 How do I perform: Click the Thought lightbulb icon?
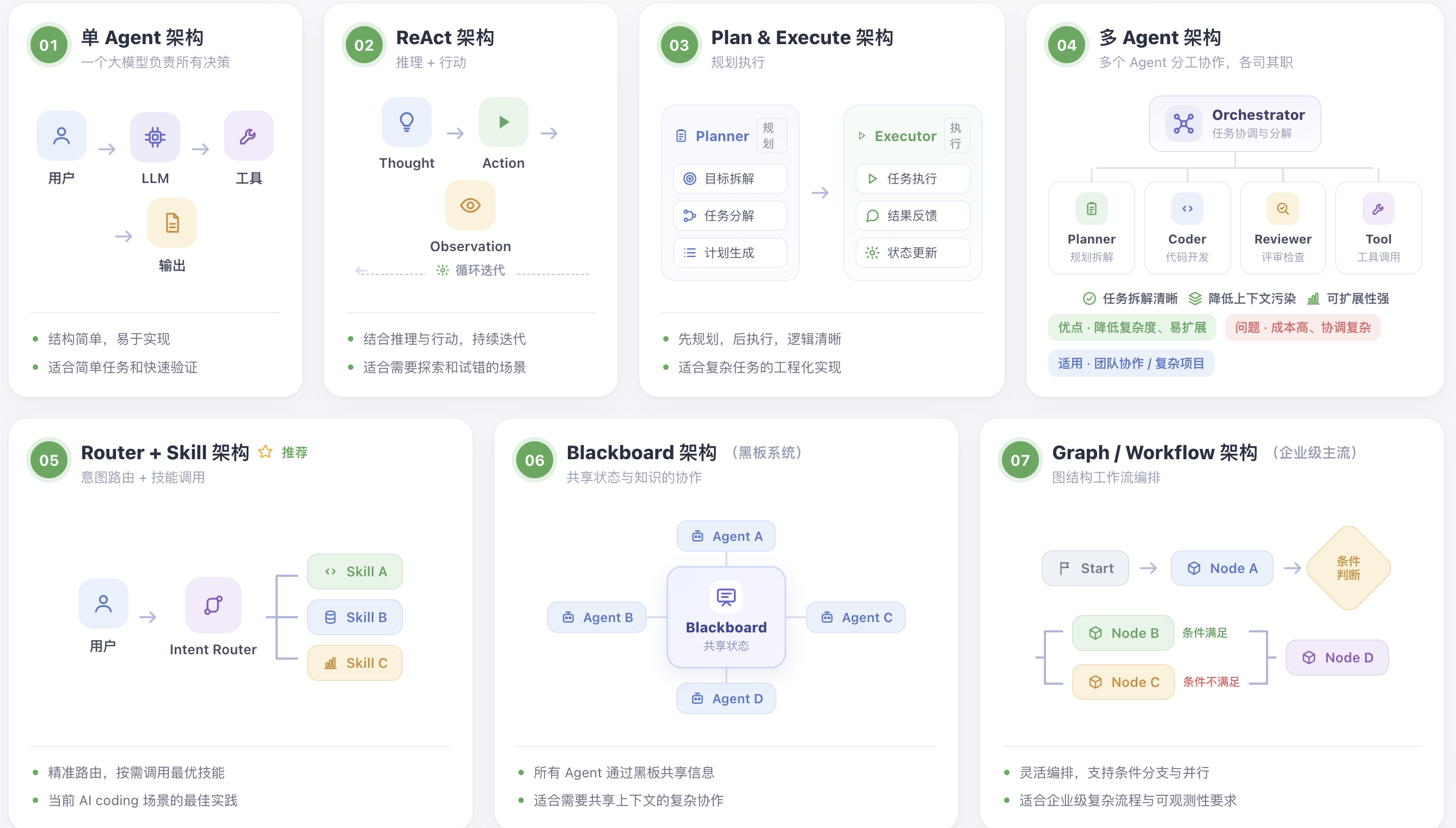click(406, 121)
